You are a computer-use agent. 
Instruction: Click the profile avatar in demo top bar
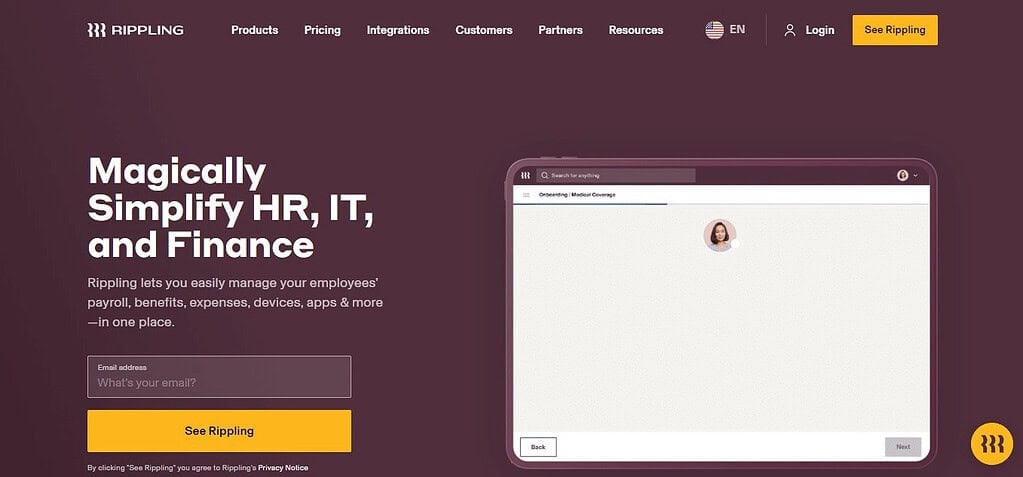903,176
